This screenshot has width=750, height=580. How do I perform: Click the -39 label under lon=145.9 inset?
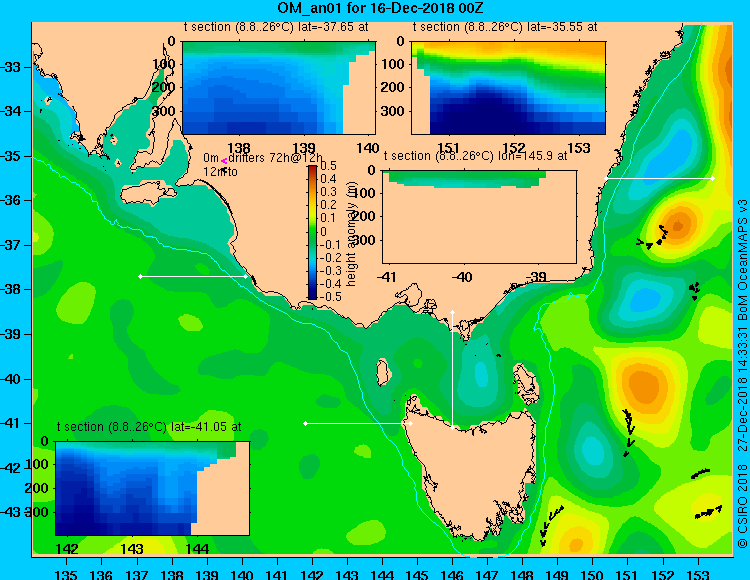click(x=537, y=277)
